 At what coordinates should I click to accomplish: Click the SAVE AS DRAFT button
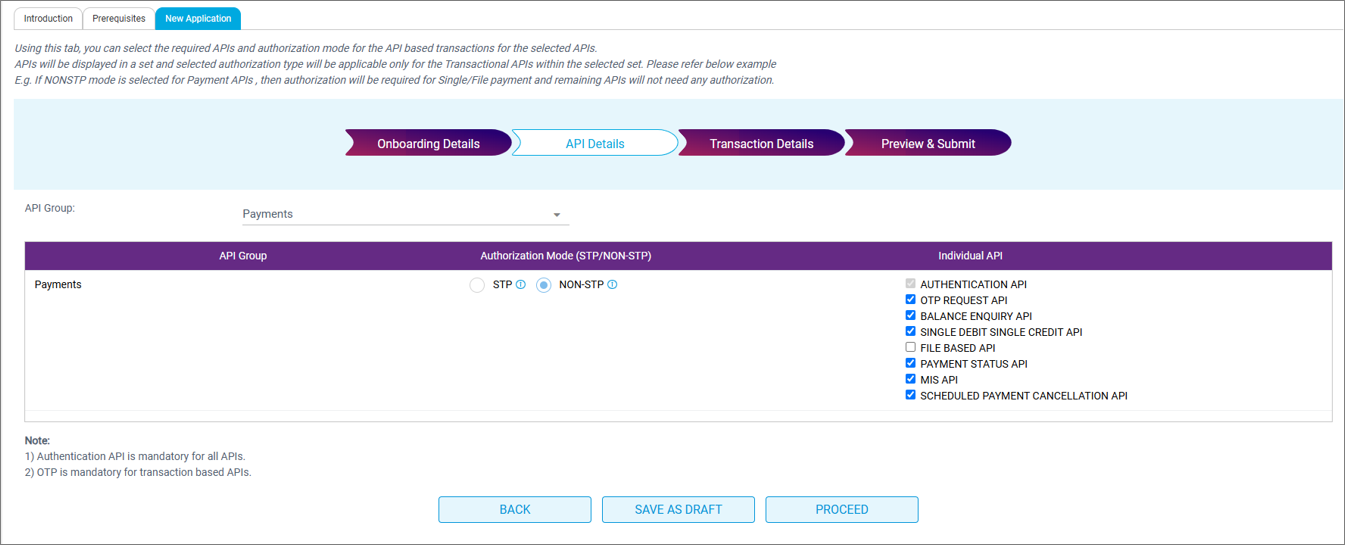678,509
